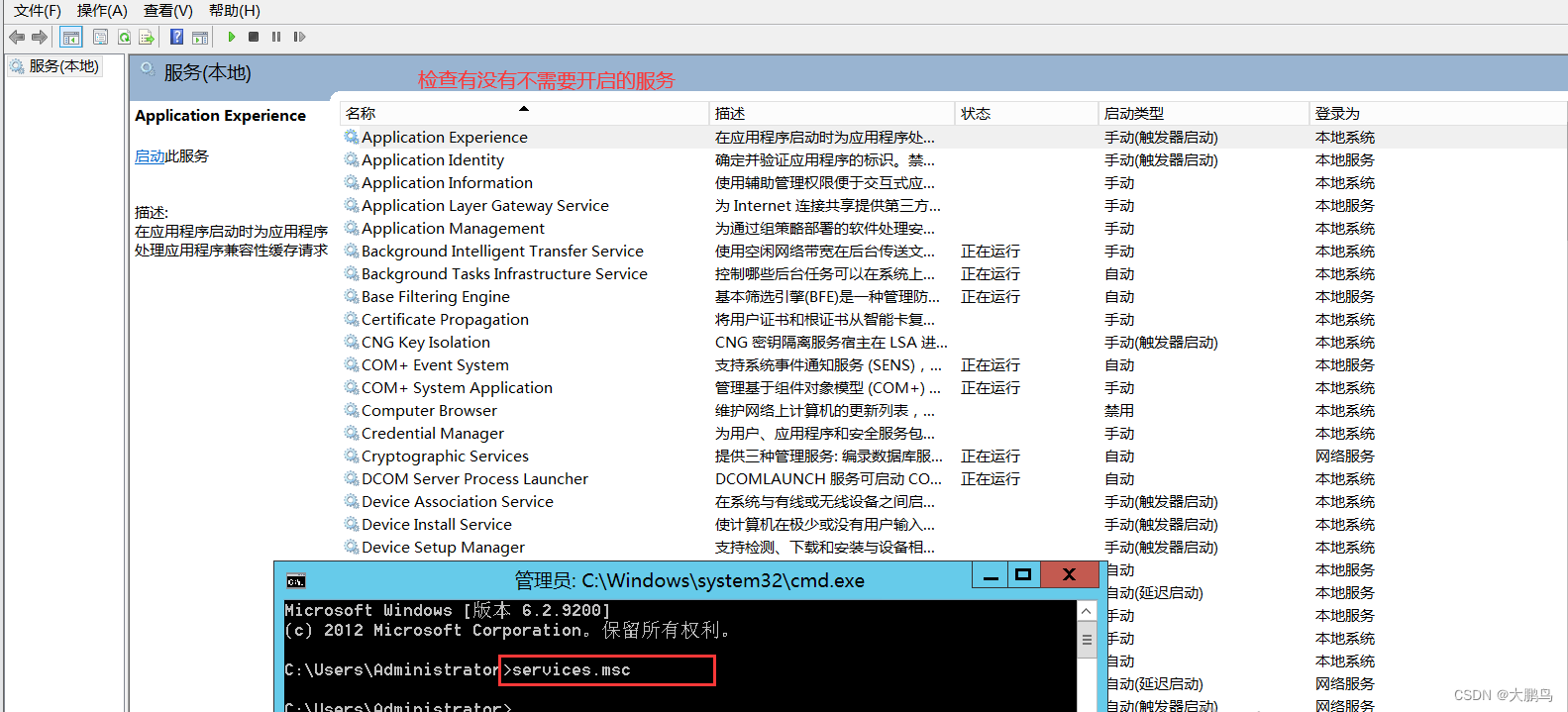Click the gear icon of Cryptographic Services

coord(352,456)
